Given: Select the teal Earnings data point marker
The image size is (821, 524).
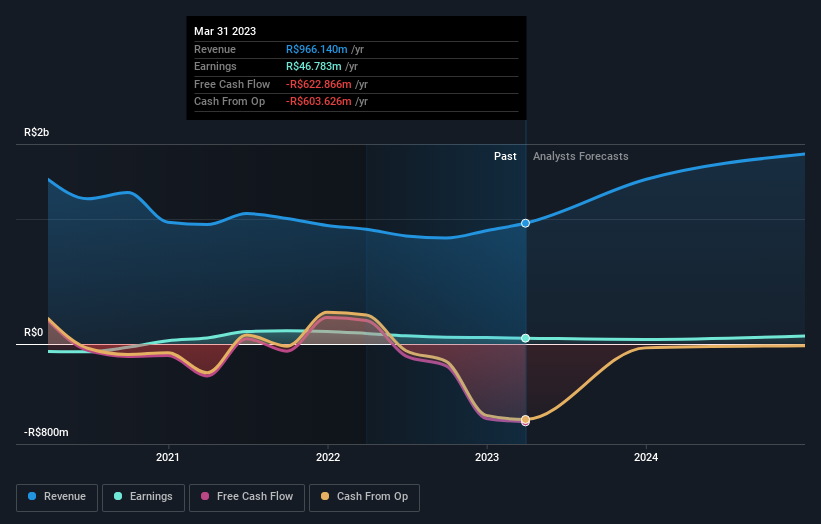Looking at the screenshot, I should point(525,338).
